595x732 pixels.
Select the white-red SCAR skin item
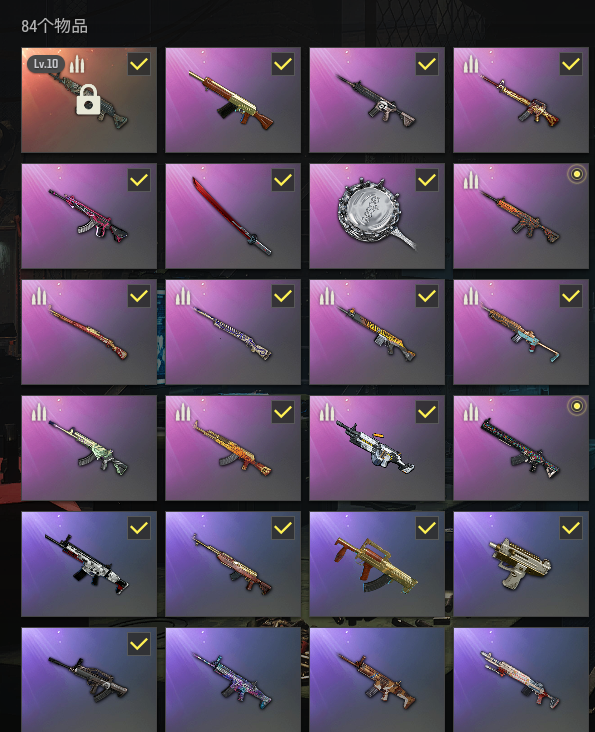pos(89,564)
